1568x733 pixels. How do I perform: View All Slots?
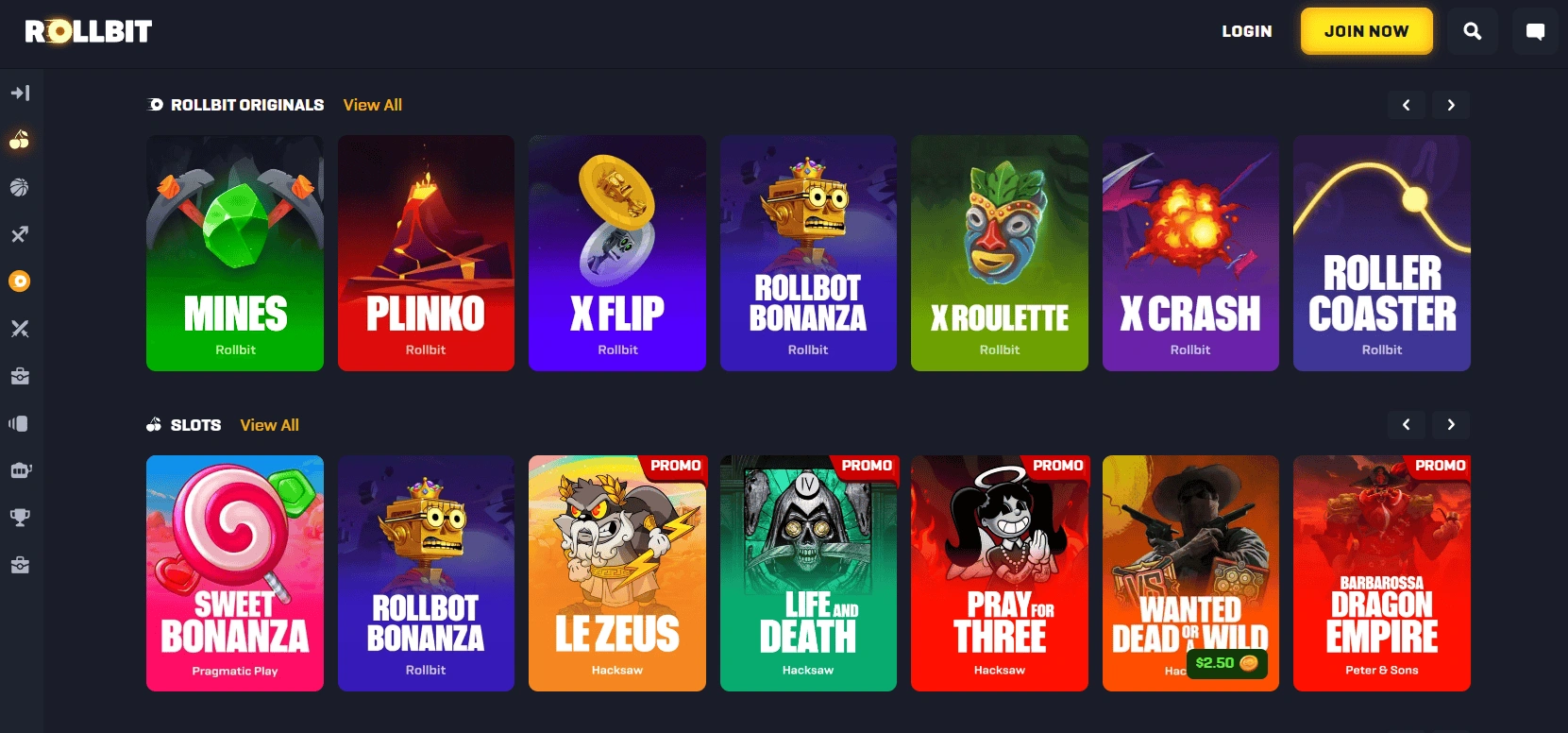tap(270, 425)
